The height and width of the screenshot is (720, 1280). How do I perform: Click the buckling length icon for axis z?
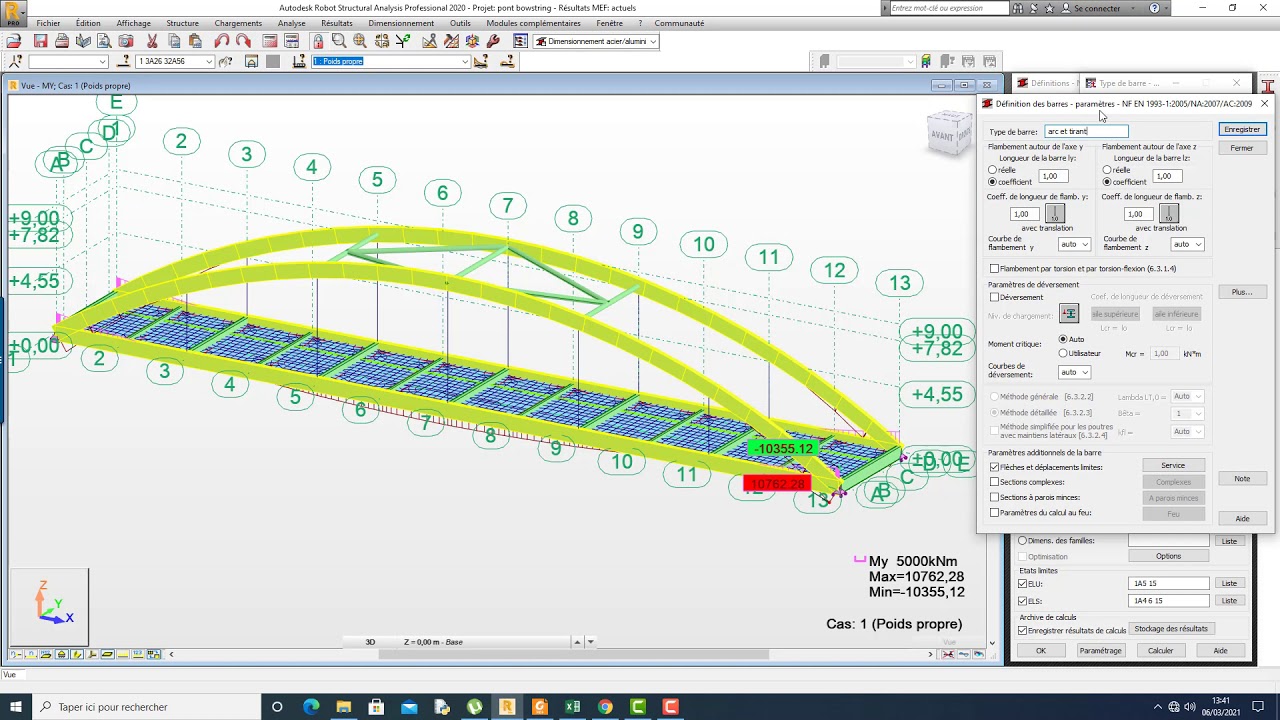[1168, 214]
